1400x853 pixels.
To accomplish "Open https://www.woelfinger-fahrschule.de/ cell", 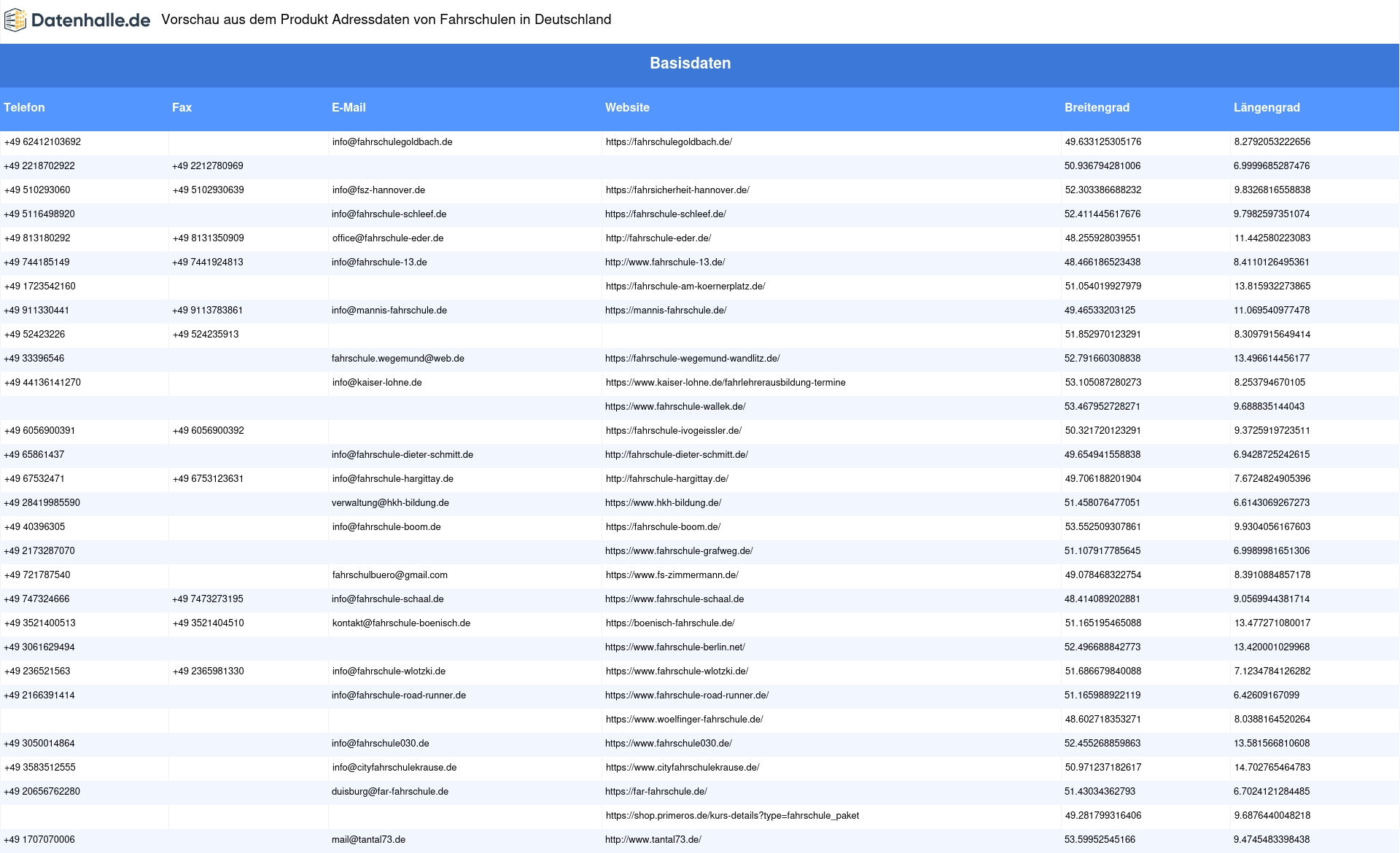I will pos(685,720).
